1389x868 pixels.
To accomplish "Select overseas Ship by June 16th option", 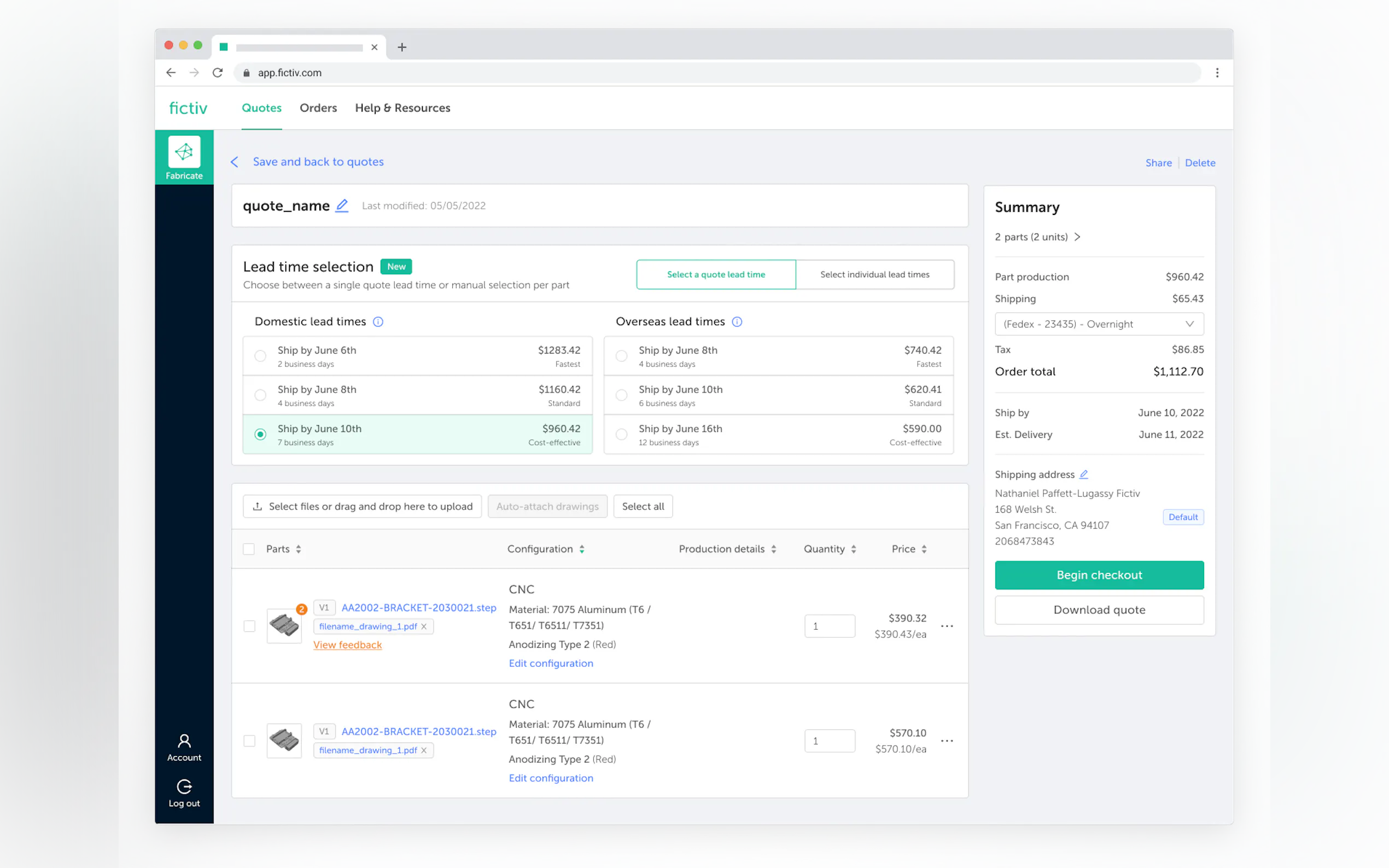I will click(x=621, y=435).
